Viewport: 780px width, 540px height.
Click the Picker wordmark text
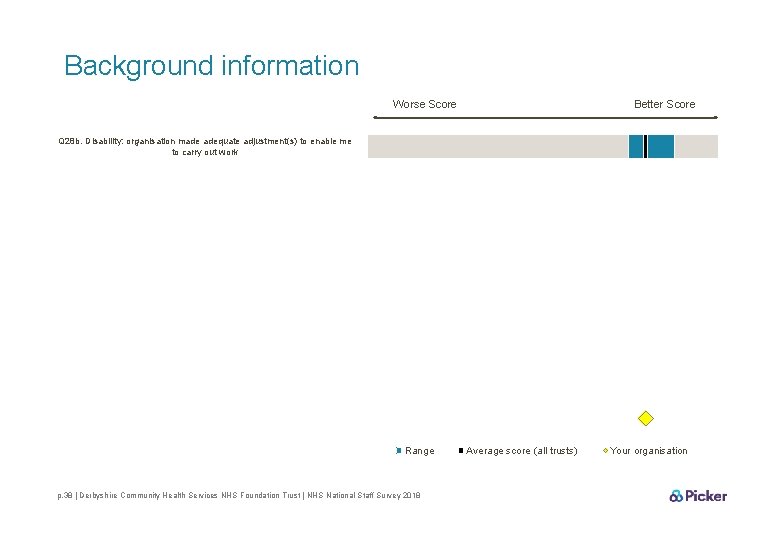[706, 496]
